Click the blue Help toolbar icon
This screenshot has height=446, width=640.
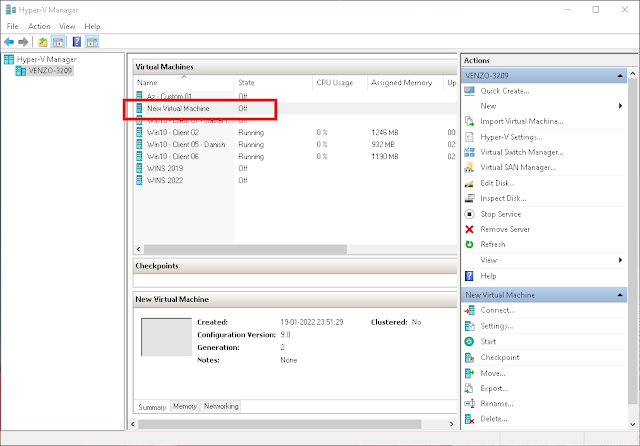click(x=77, y=42)
